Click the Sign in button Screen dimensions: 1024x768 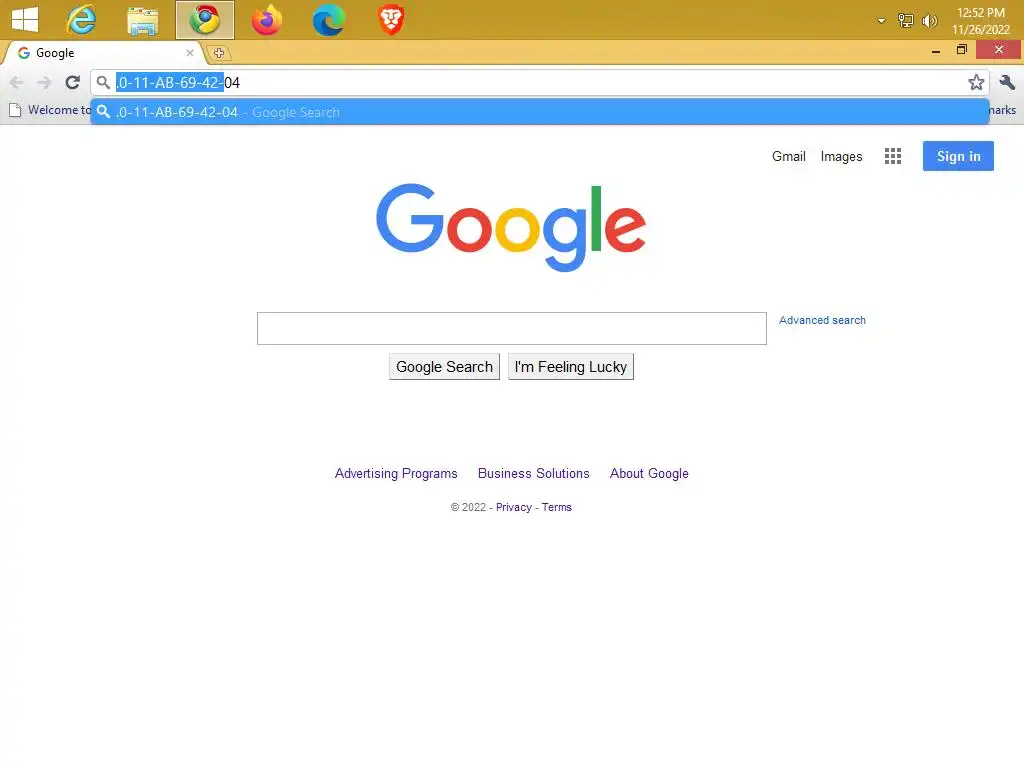[958, 156]
